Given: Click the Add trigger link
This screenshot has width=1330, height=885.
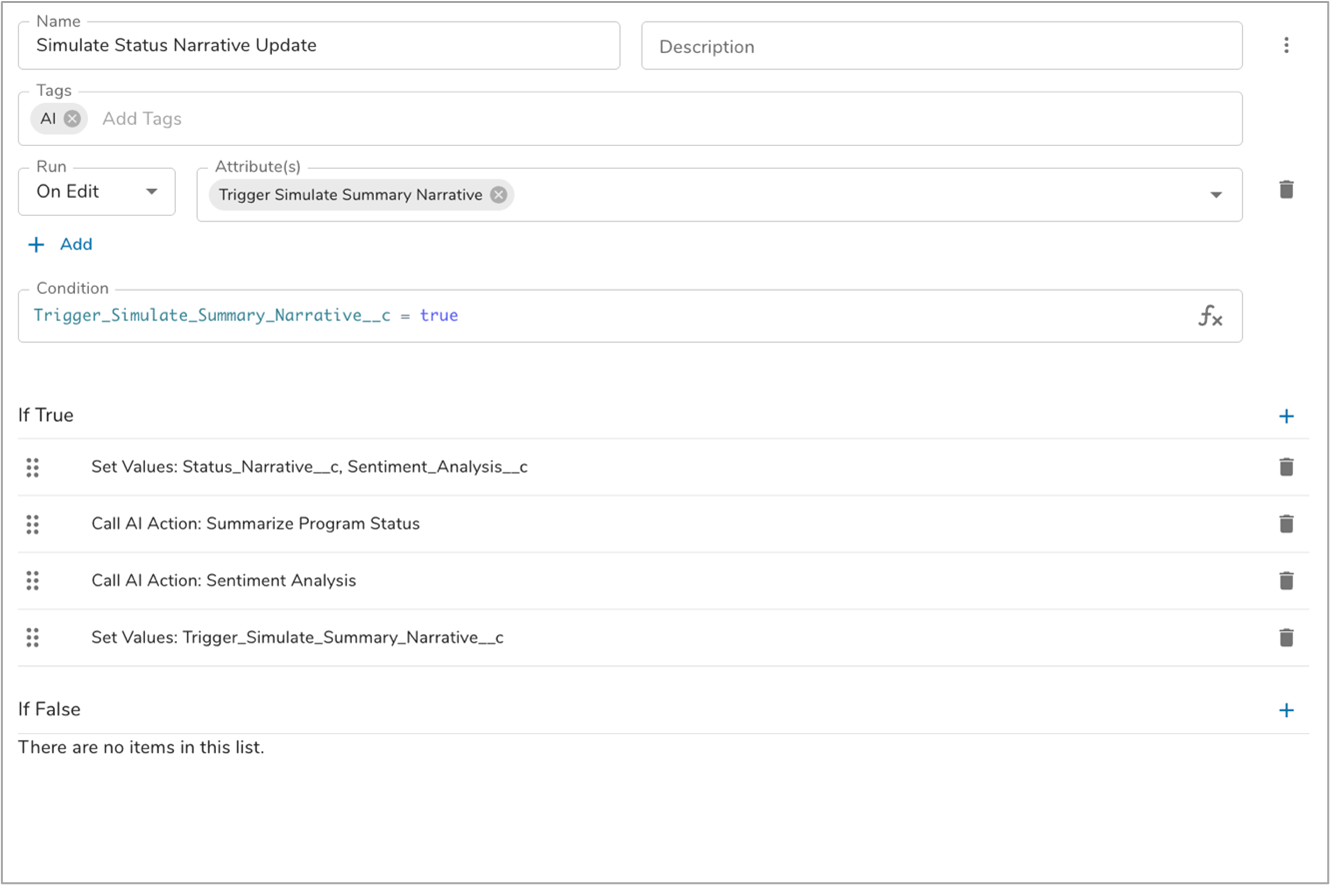Looking at the screenshot, I should pyautogui.click(x=61, y=244).
